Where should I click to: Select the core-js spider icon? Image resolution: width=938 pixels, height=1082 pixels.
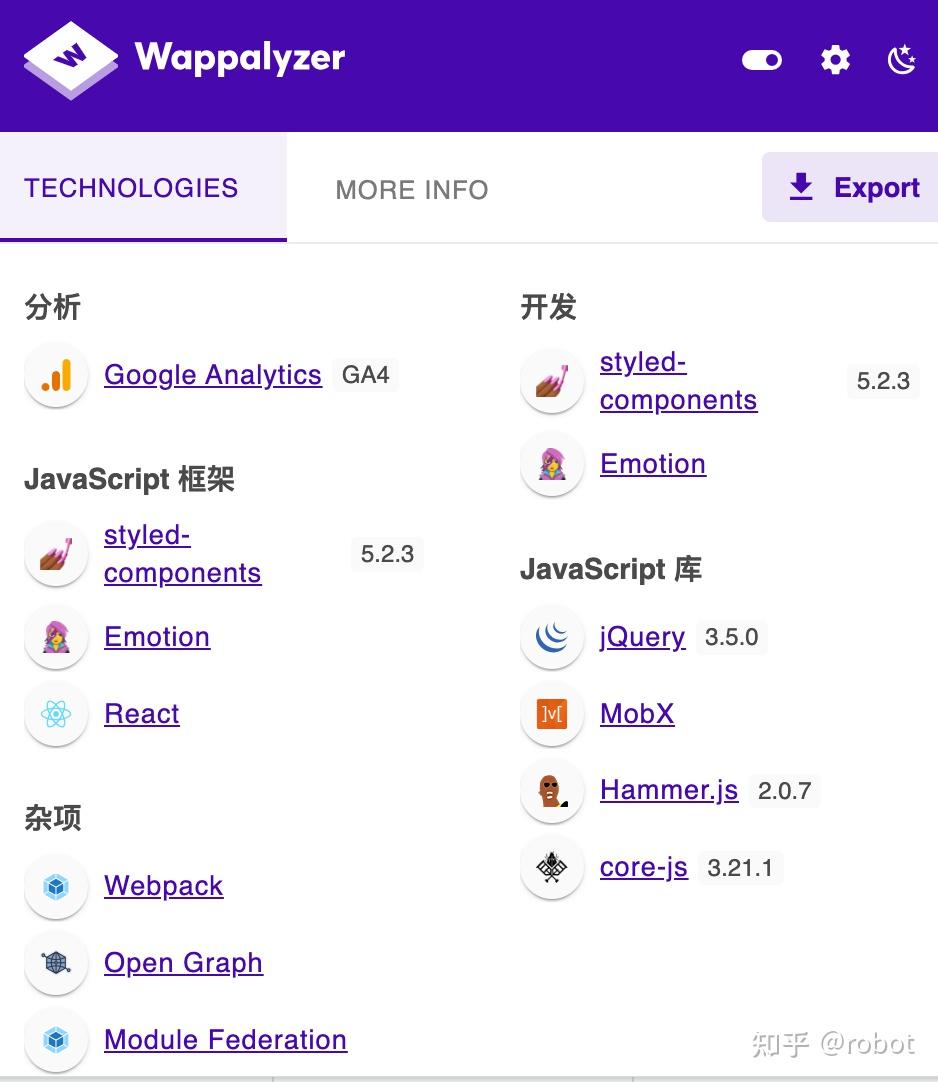coord(552,868)
